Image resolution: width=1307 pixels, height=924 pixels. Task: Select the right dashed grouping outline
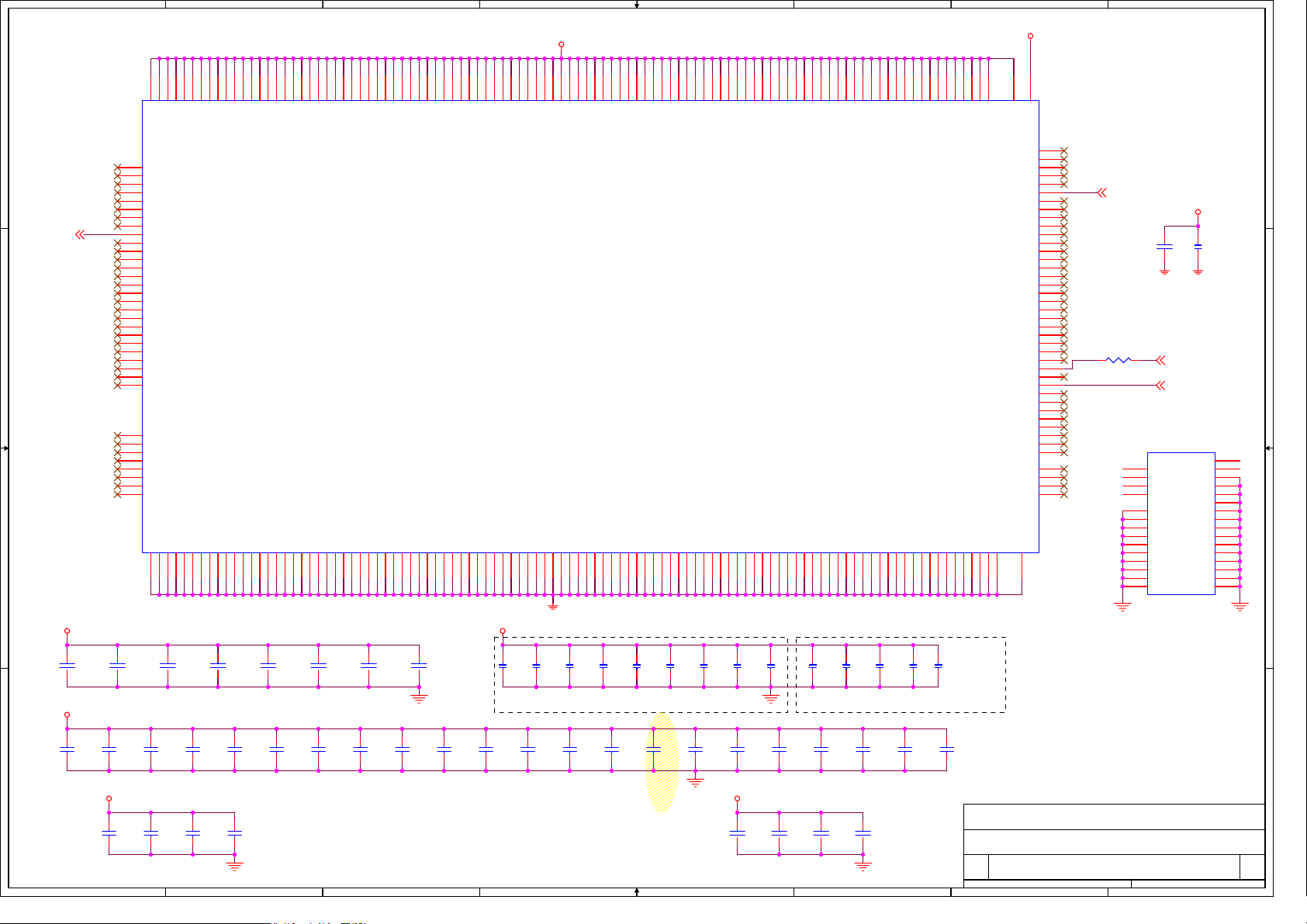click(901, 675)
